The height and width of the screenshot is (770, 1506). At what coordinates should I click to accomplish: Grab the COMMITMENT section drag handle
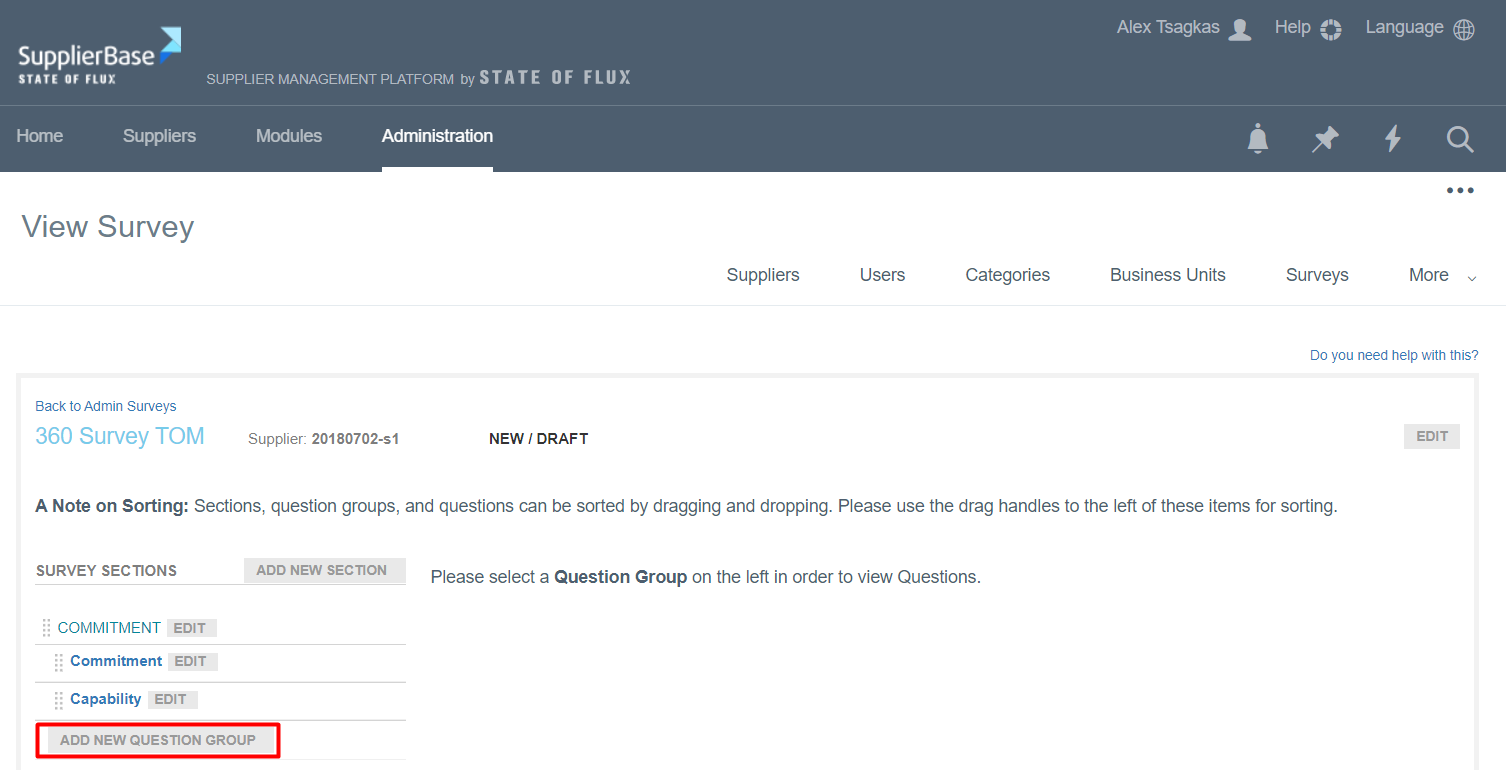pyautogui.click(x=46, y=628)
